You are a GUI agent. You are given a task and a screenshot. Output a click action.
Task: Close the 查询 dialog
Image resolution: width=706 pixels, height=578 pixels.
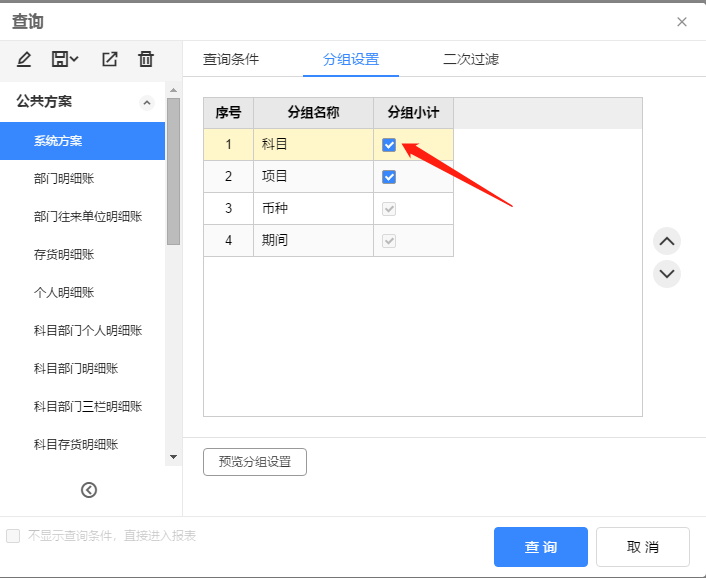tap(682, 22)
